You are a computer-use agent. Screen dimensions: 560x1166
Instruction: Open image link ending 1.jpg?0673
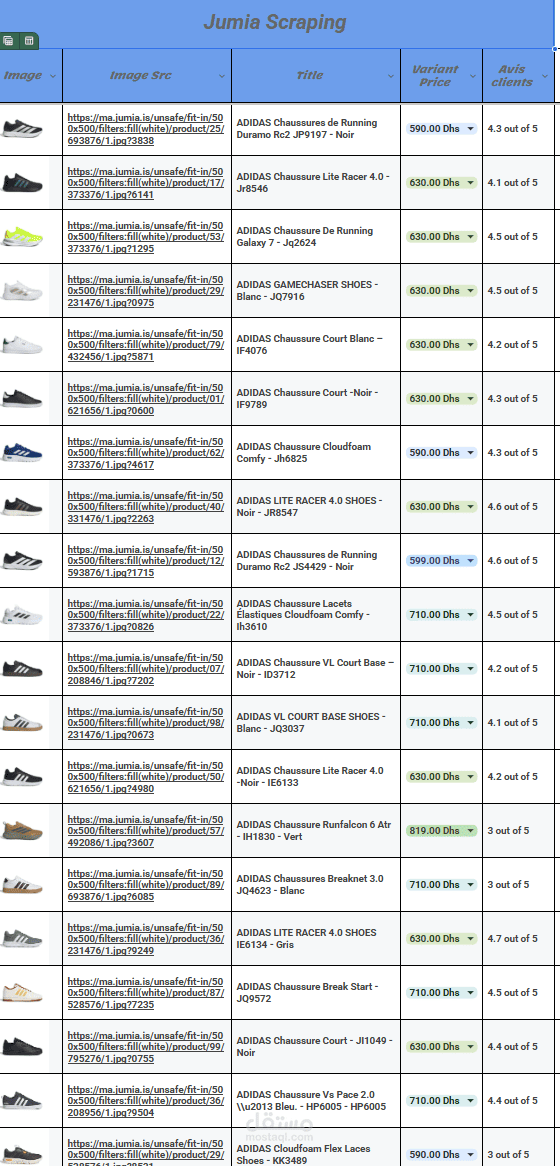tap(146, 723)
